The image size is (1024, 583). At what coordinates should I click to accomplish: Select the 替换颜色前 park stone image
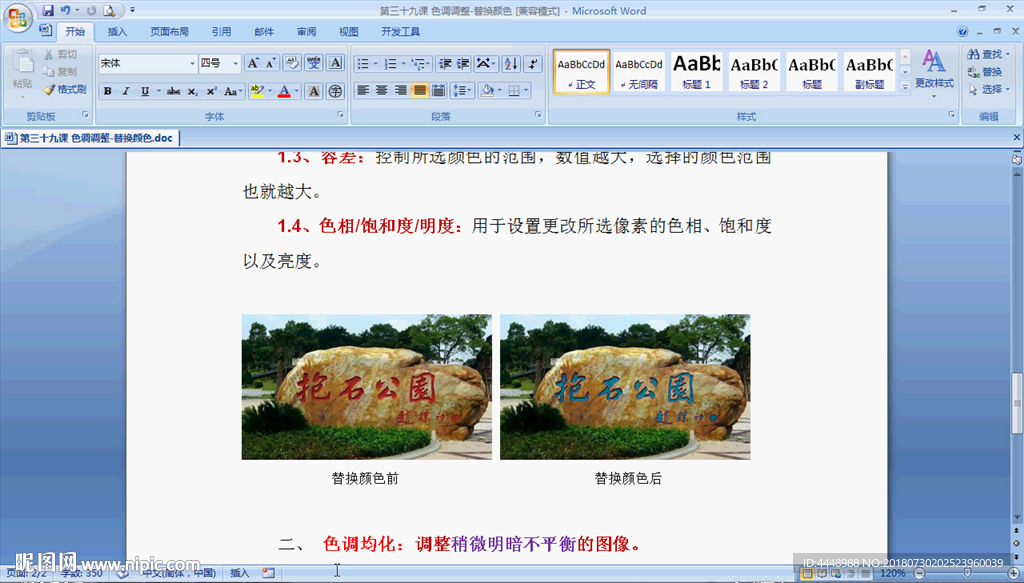[x=366, y=387]
